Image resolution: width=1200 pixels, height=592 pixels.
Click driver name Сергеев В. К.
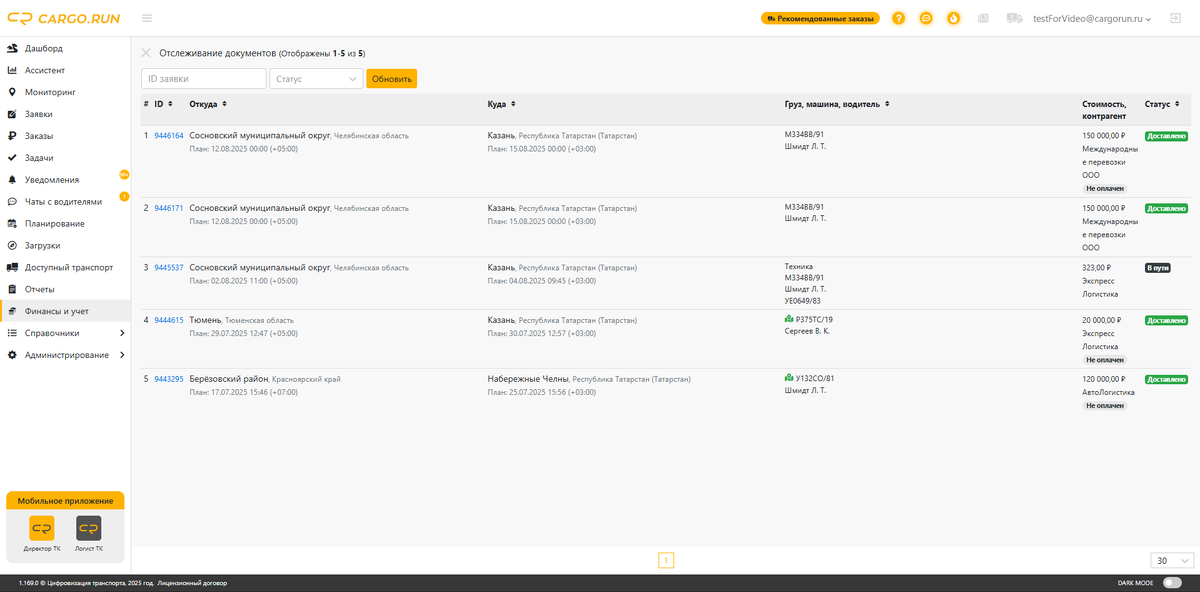tap(807, 331)
